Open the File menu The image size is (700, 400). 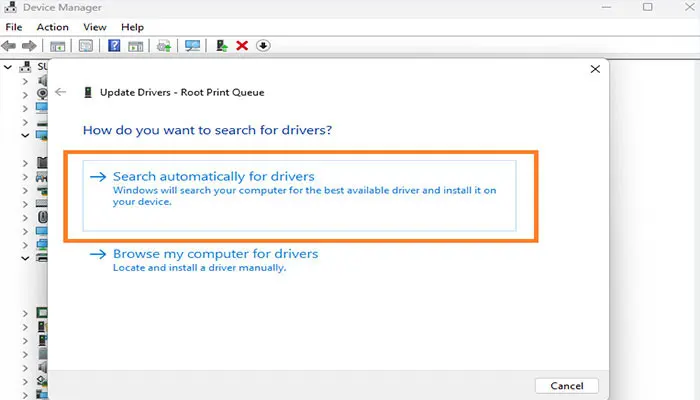[14, 27]
